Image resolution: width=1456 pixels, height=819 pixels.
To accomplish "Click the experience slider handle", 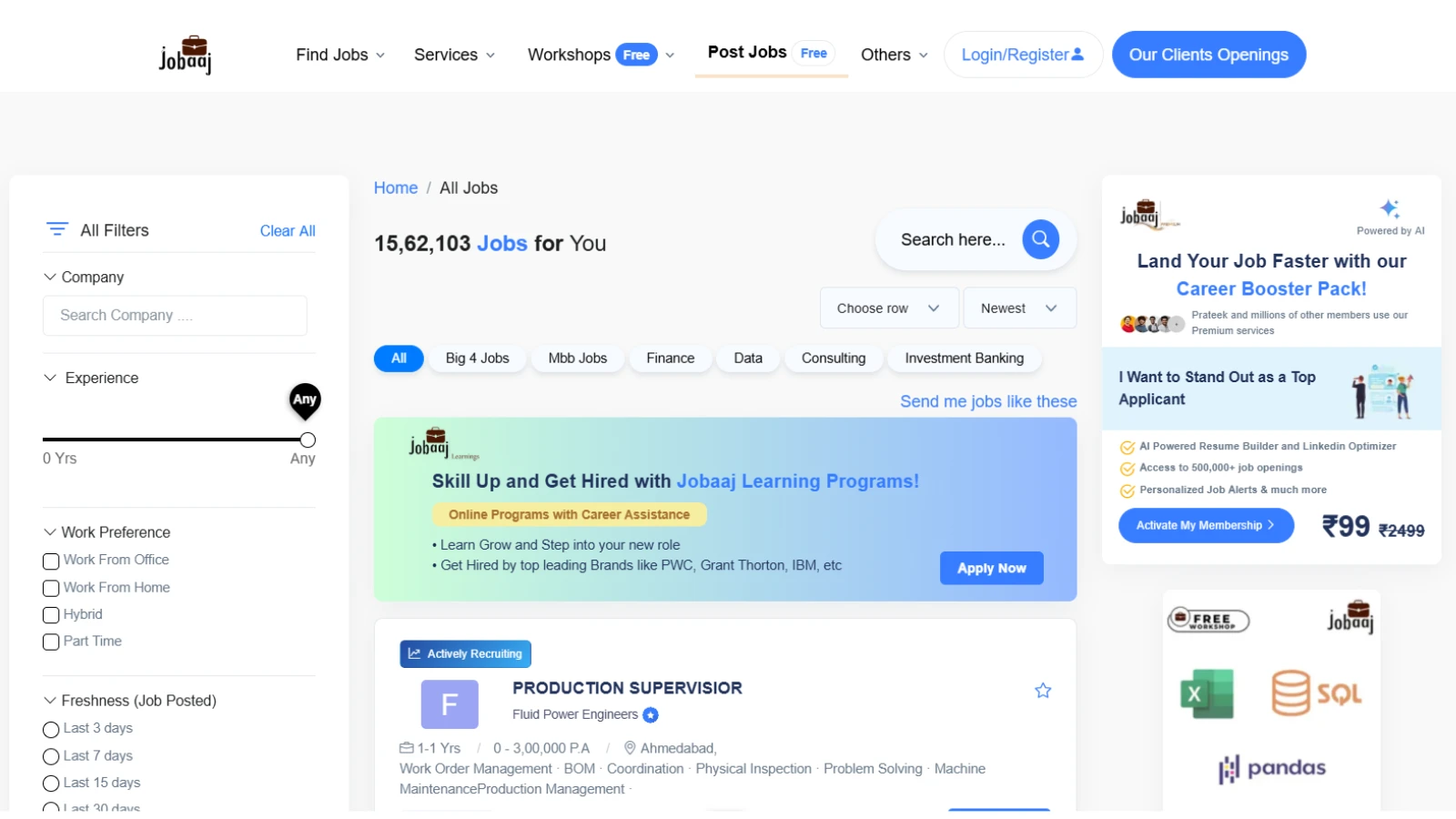I will pos(308,440).
